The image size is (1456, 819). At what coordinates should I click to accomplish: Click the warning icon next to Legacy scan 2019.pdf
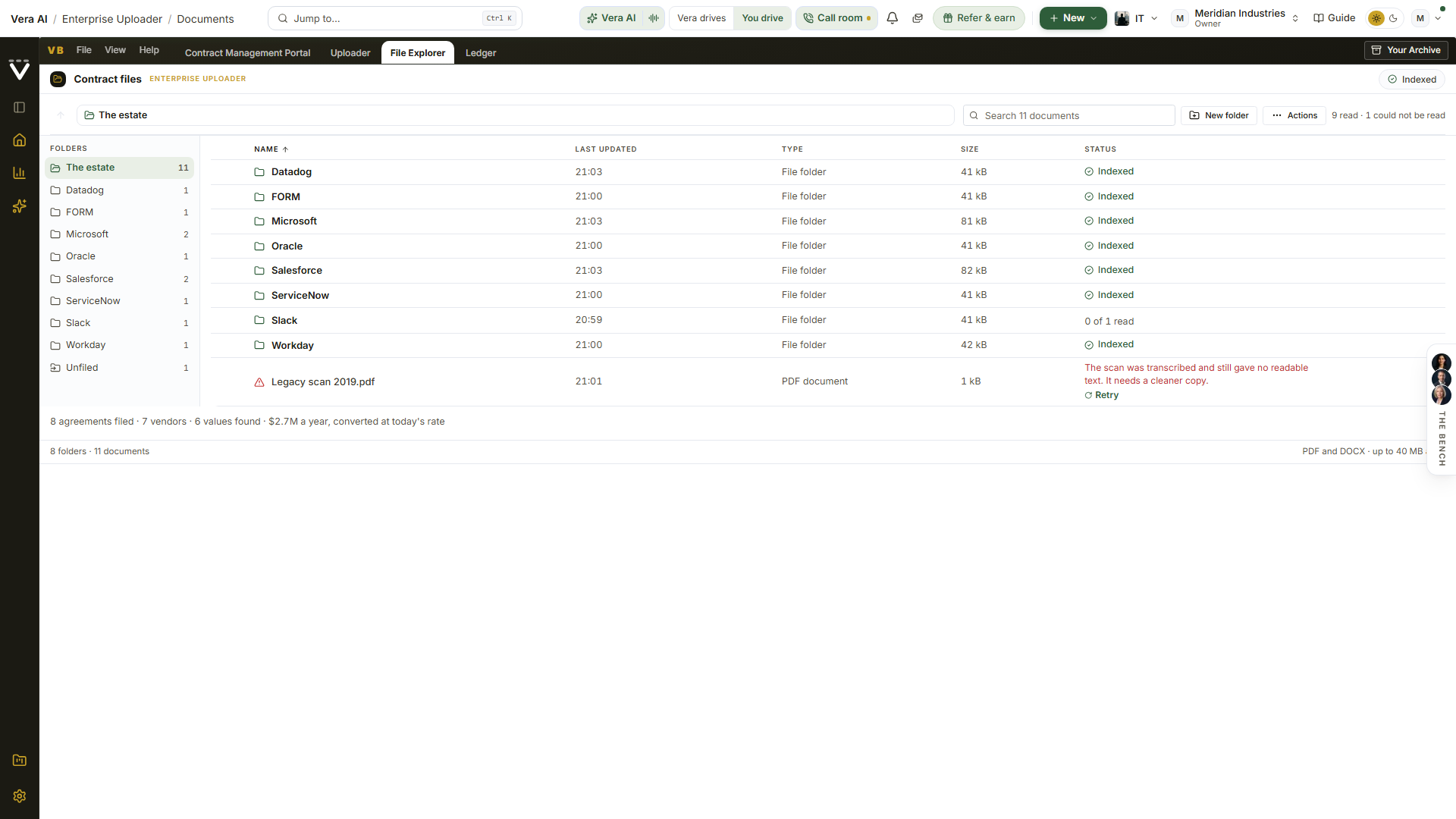coord(259,382)
